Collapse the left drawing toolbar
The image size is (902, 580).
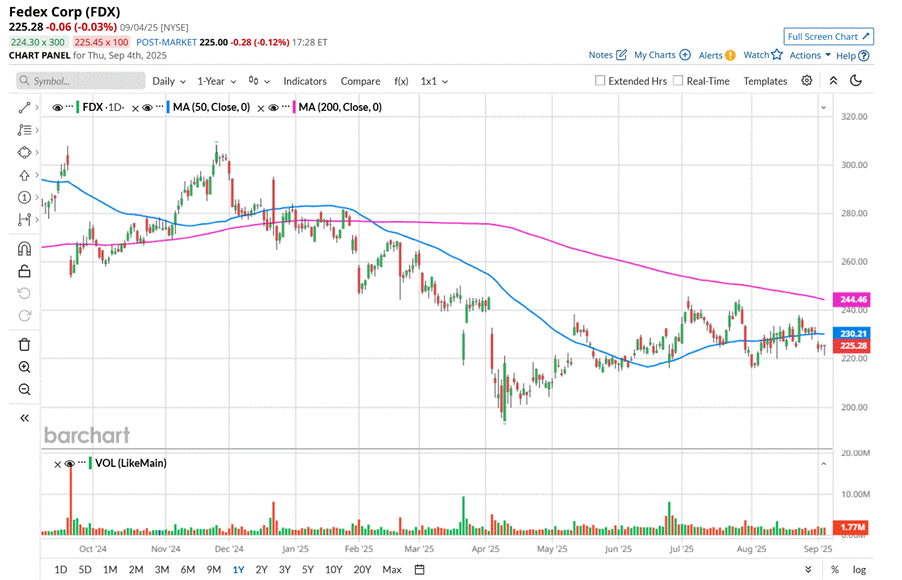24,418
